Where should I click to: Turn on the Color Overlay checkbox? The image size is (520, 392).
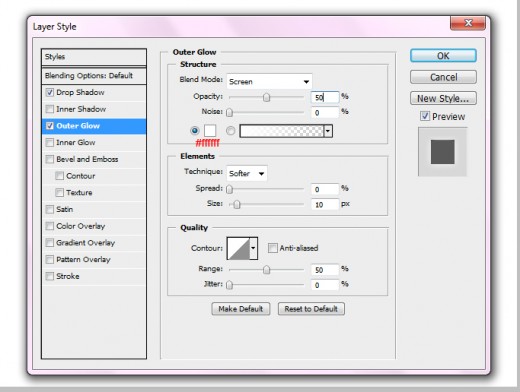50,226
